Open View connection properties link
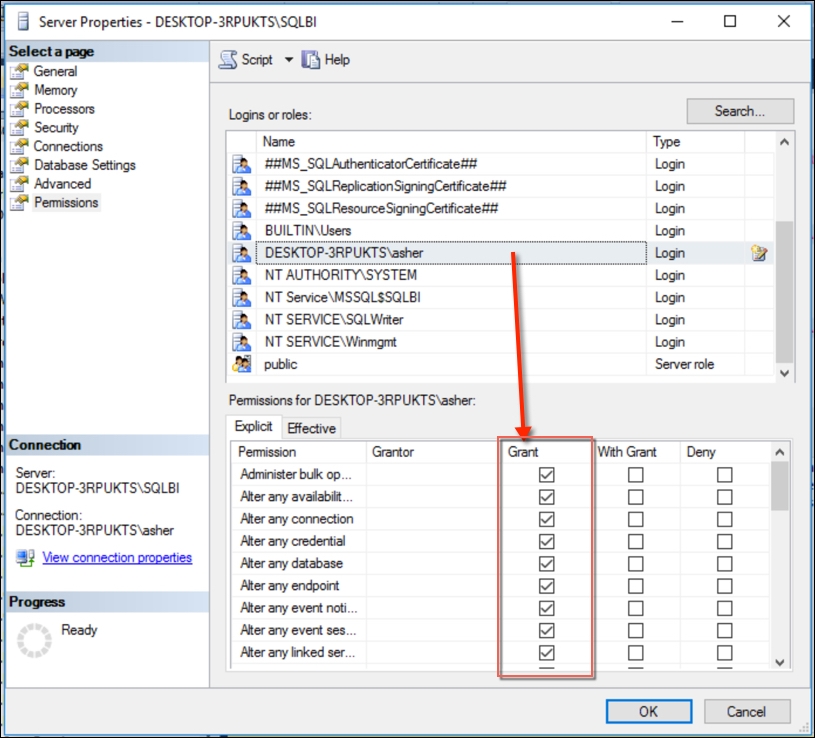The height and width of the screenshot is (738, 815). (117, 558)
